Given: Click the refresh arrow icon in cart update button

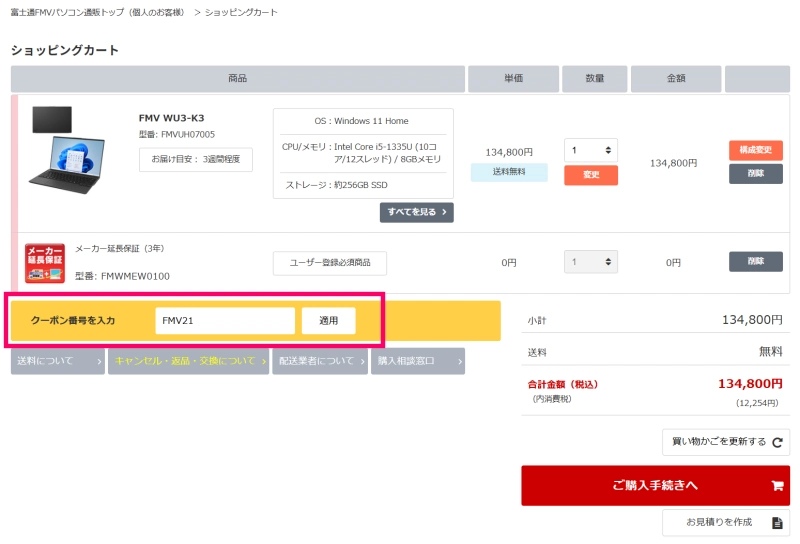Looking at the screenshot, I should (777, 442).
